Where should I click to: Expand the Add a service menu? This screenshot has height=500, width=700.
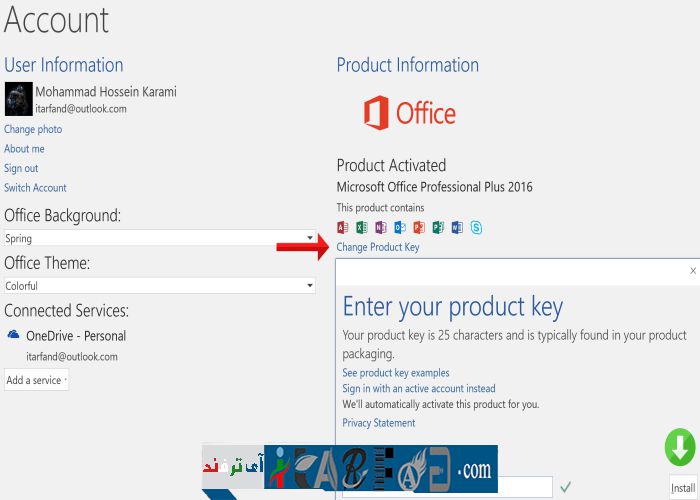point(37,380)
